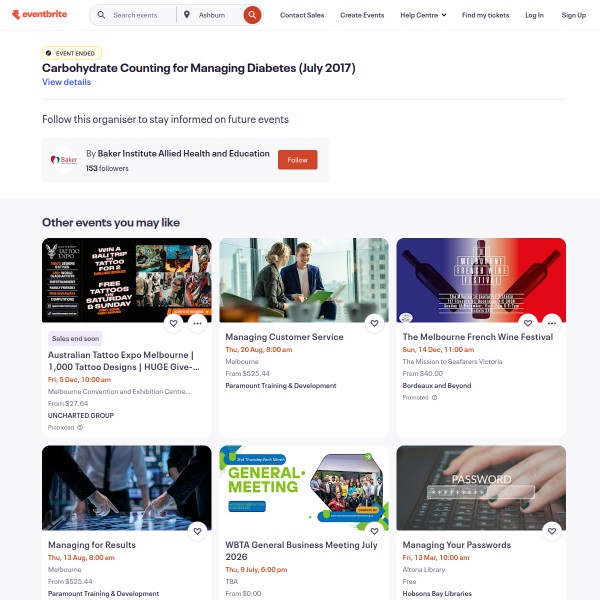
Task: Like the Melbourne French Wine Festival event
Action: coord(528,323)
